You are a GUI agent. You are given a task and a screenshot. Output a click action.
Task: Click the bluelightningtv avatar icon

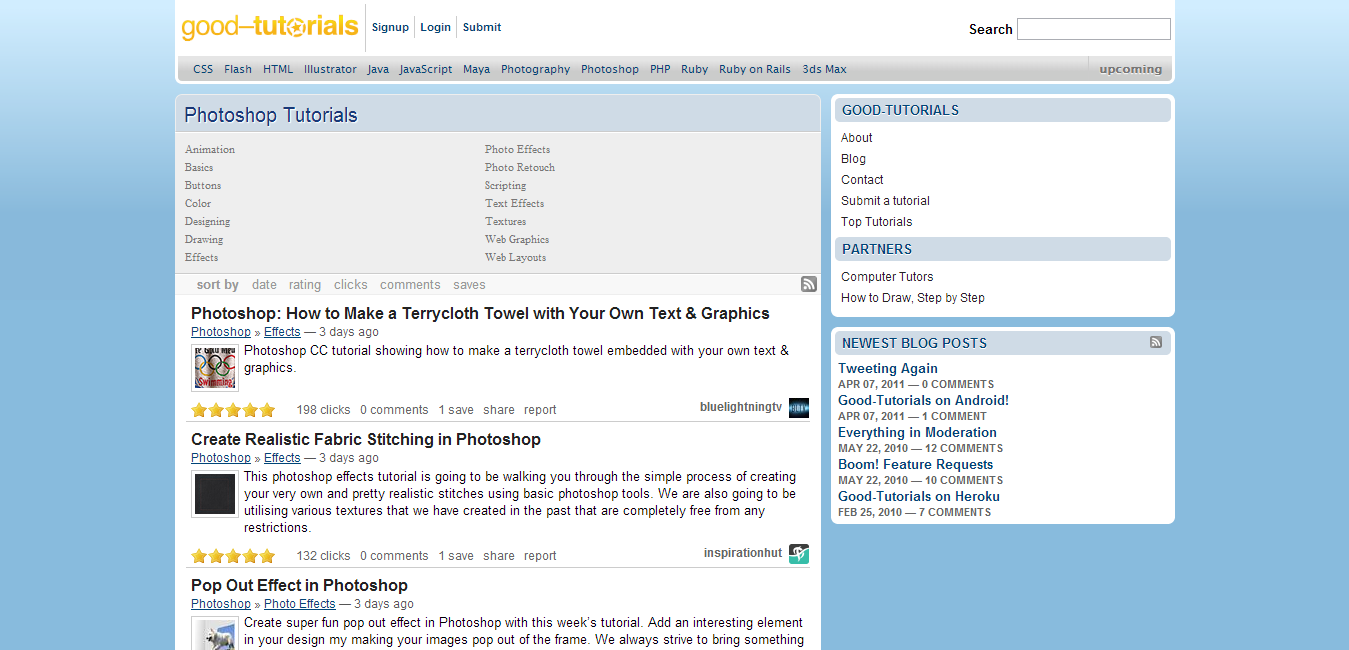click(x=798, y=408)
